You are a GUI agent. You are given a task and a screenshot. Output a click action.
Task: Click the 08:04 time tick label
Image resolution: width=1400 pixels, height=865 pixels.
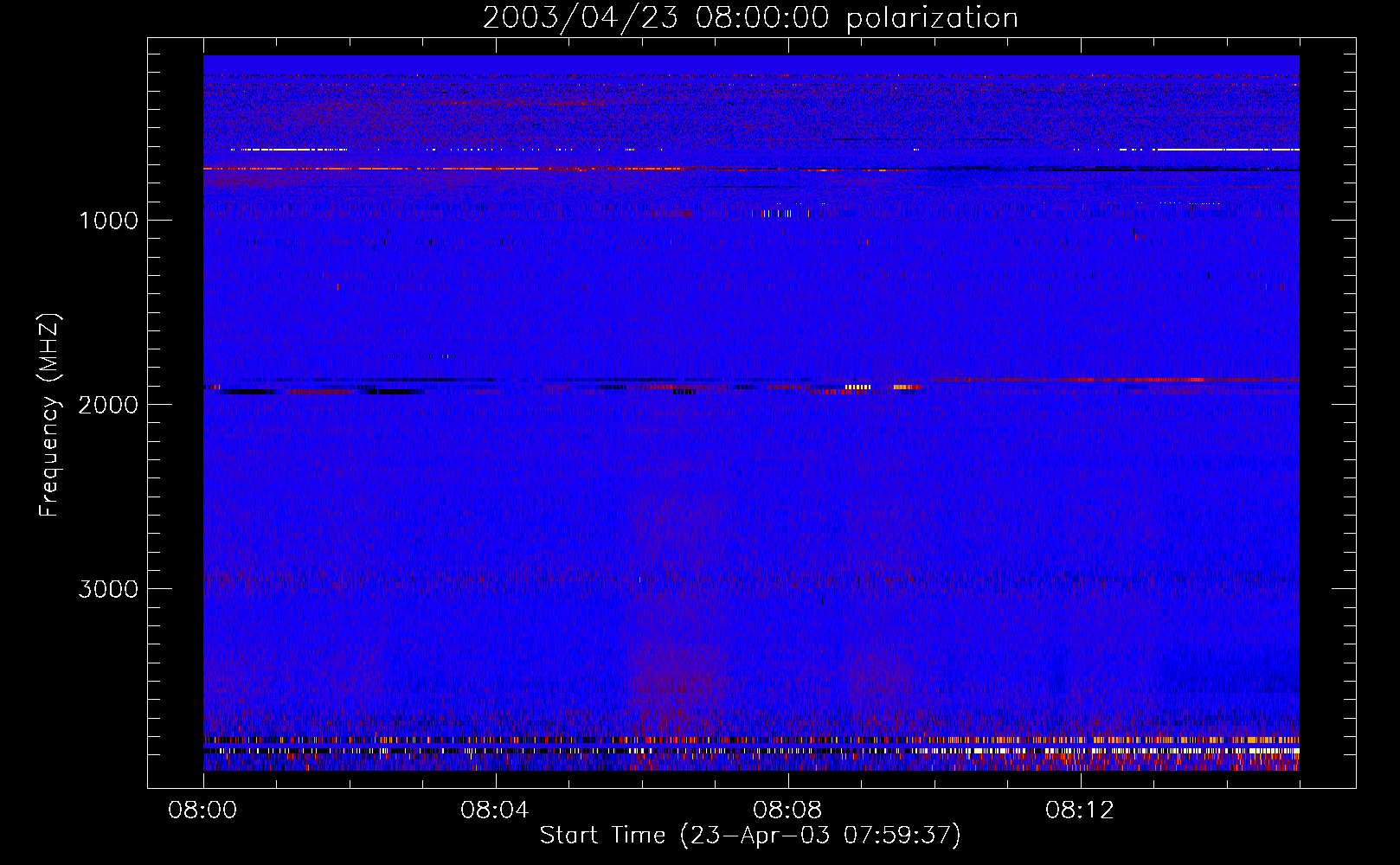click(494, 811)
